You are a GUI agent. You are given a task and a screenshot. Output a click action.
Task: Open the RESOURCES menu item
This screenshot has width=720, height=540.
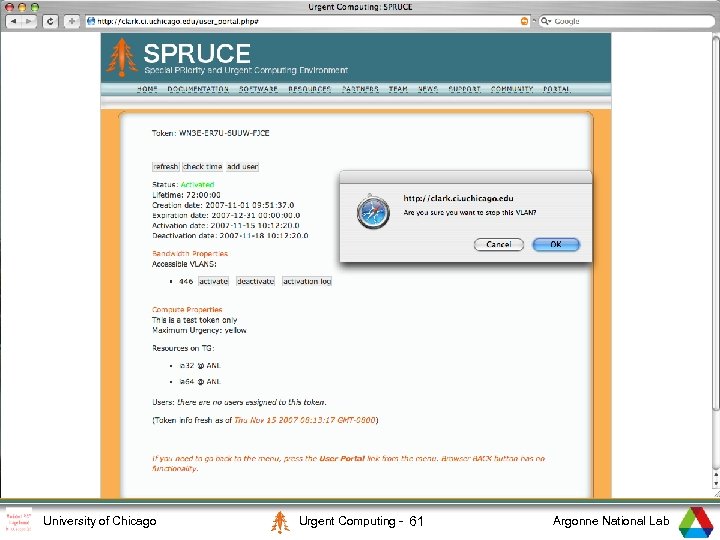pyautogui.click(x=310, y=89)
